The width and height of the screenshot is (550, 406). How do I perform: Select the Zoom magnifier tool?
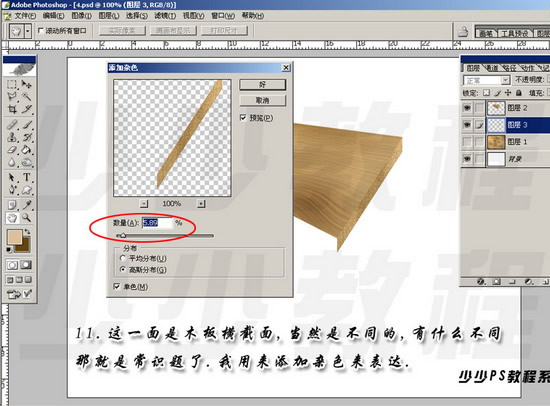tap(27, 218)
